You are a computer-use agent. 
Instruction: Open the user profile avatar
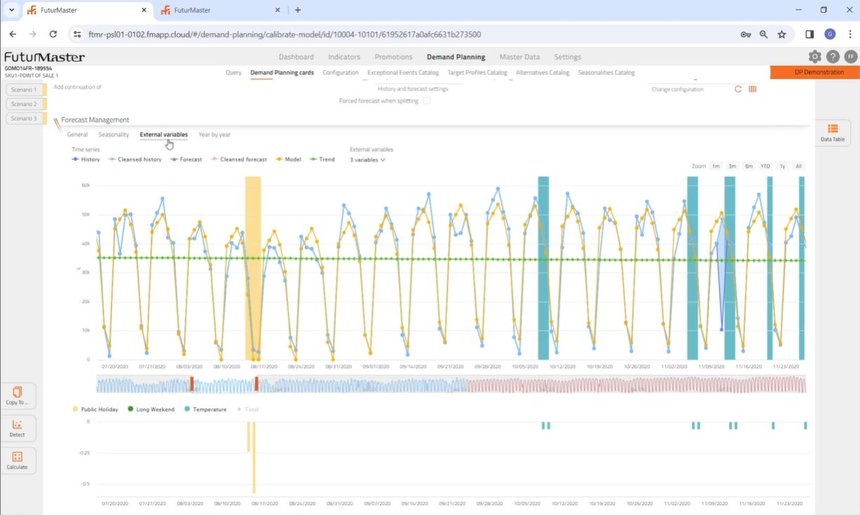point(850,56)
